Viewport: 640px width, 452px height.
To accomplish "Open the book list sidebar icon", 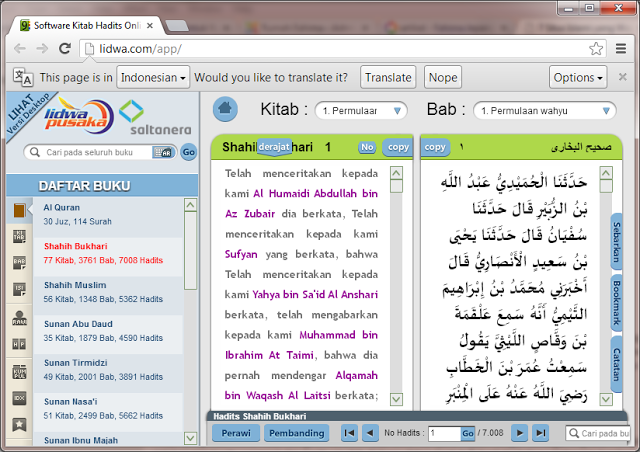I will [x=19, y=211].
